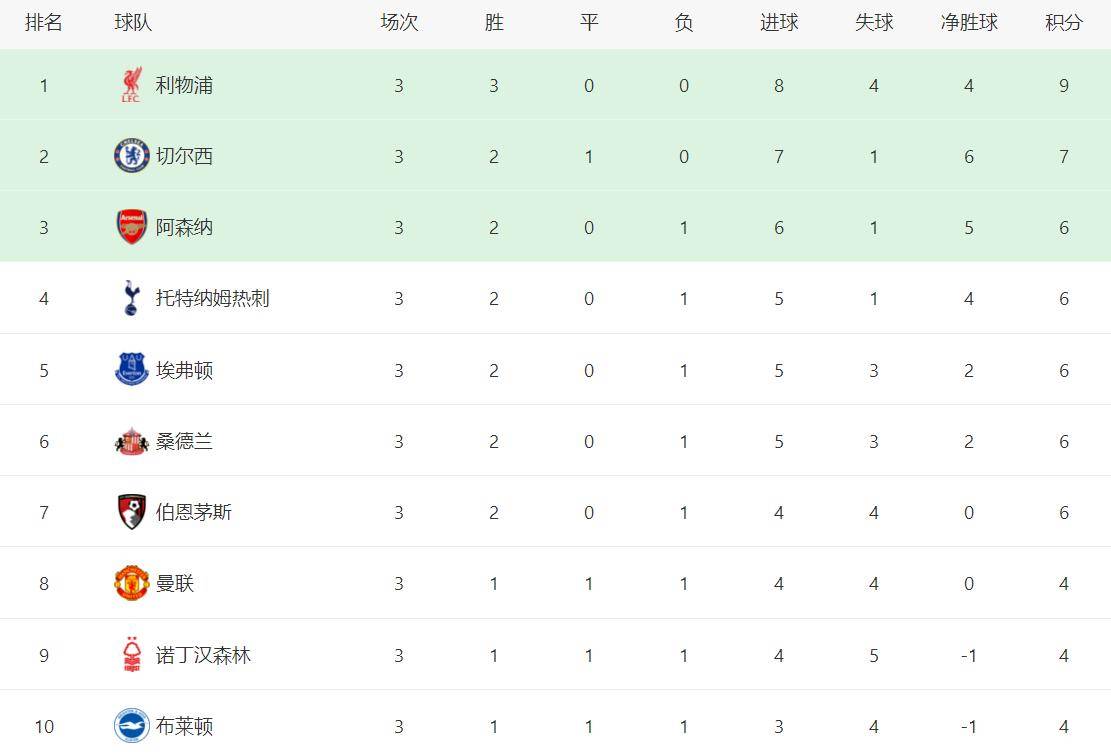This screenshot has height=756, width=1111.
Task: Click the 场次 column header
Action: (x=399, y=23)
